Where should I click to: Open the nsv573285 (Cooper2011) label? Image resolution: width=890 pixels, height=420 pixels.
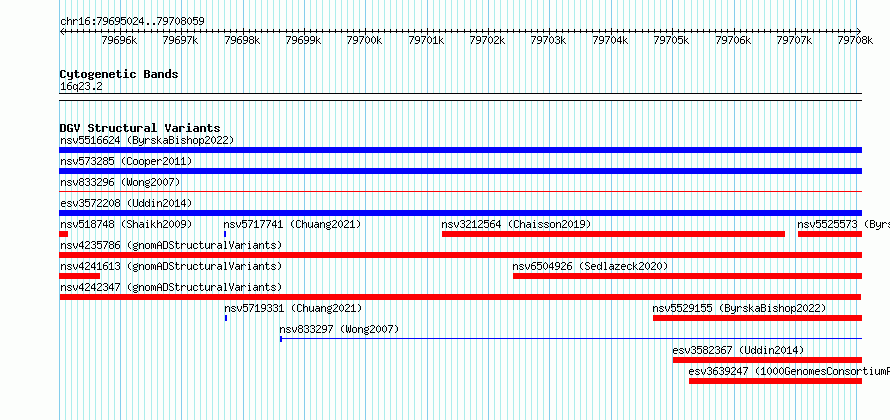point(126,161)
